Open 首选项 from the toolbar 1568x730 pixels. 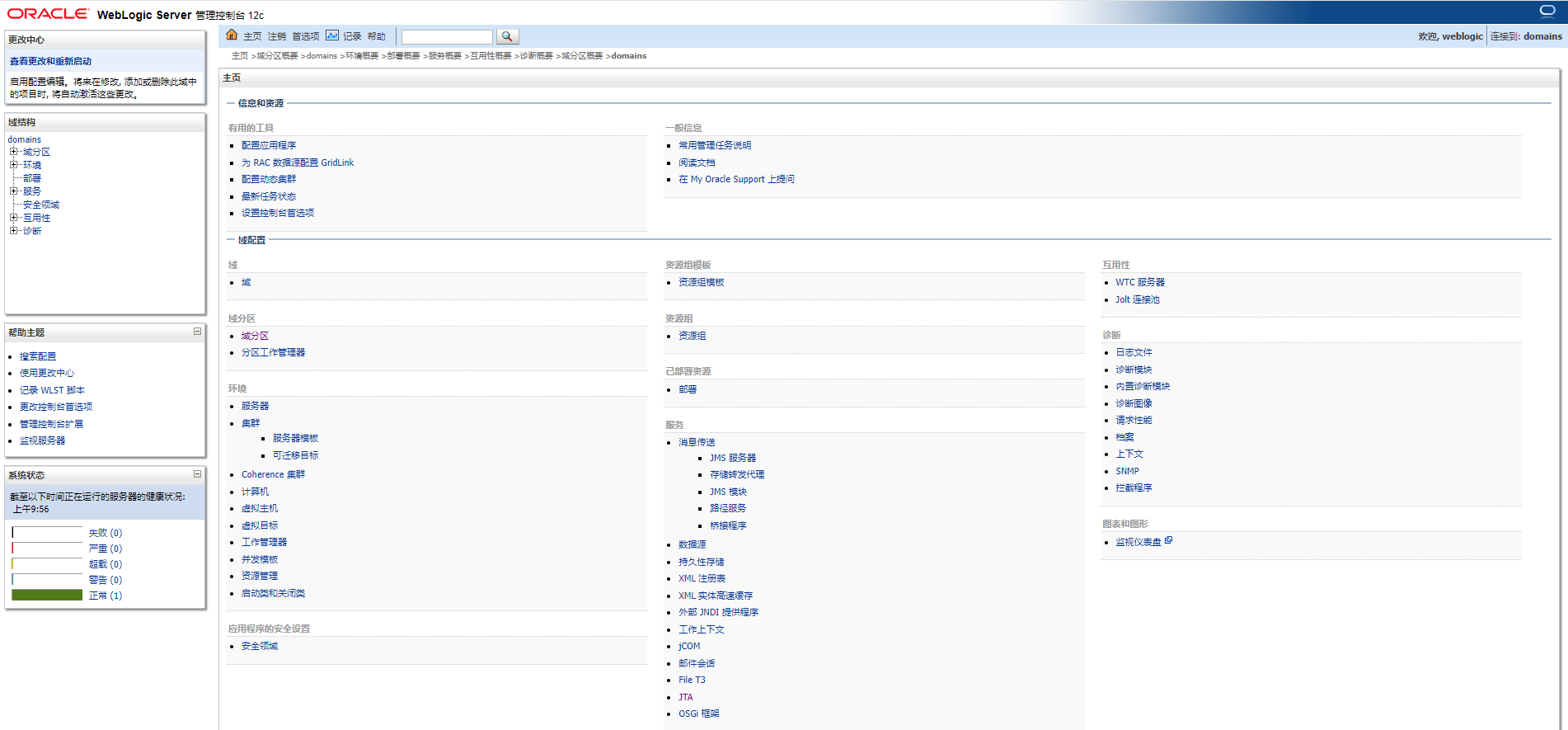click(306, 36)
